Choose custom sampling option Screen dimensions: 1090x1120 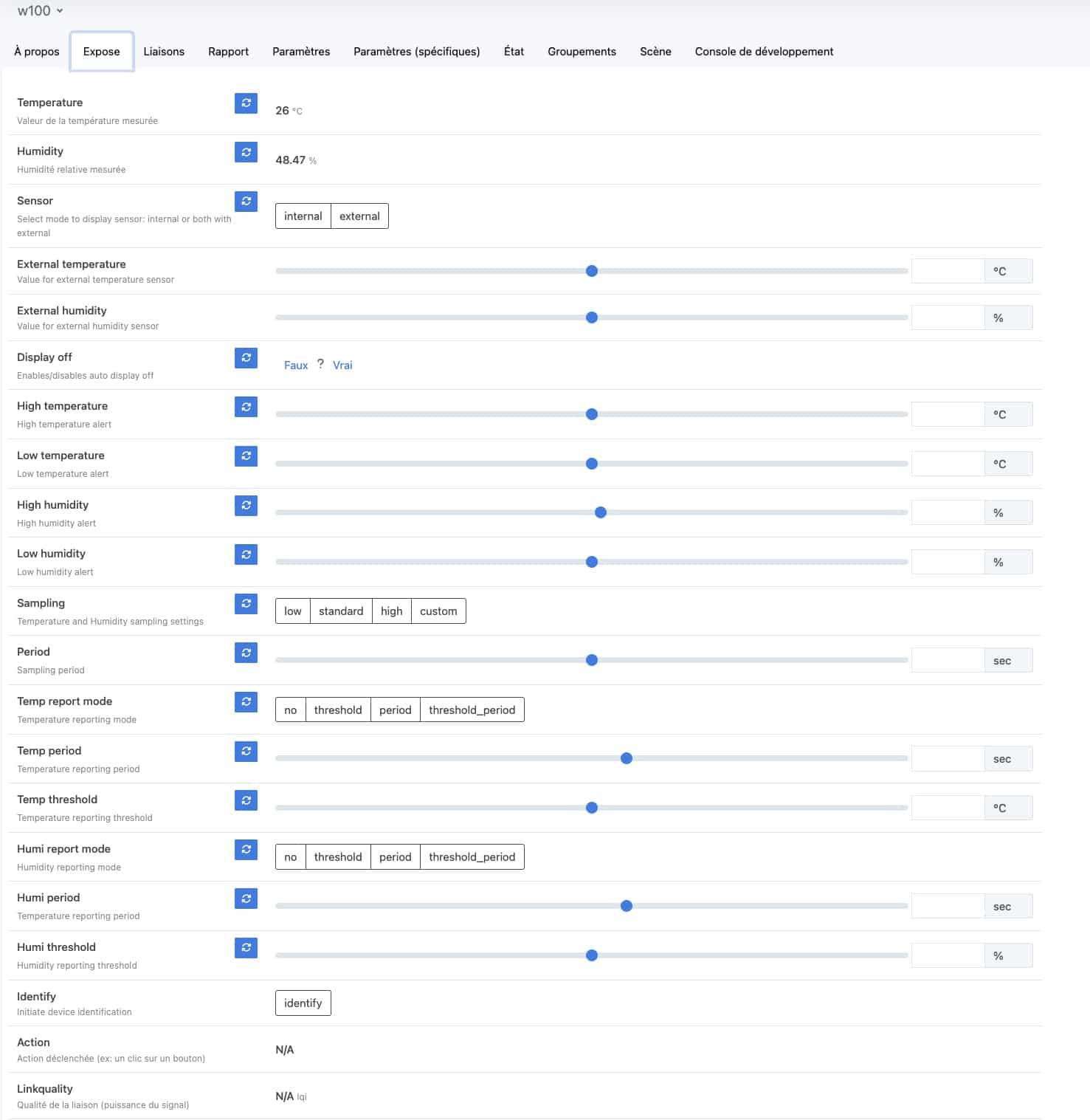438,611
